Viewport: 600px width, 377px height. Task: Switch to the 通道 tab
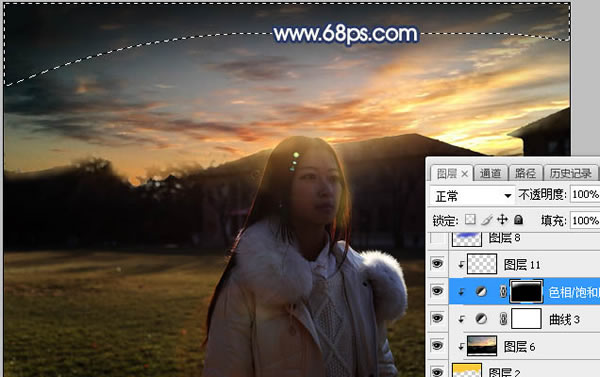(x=490, y=173)
